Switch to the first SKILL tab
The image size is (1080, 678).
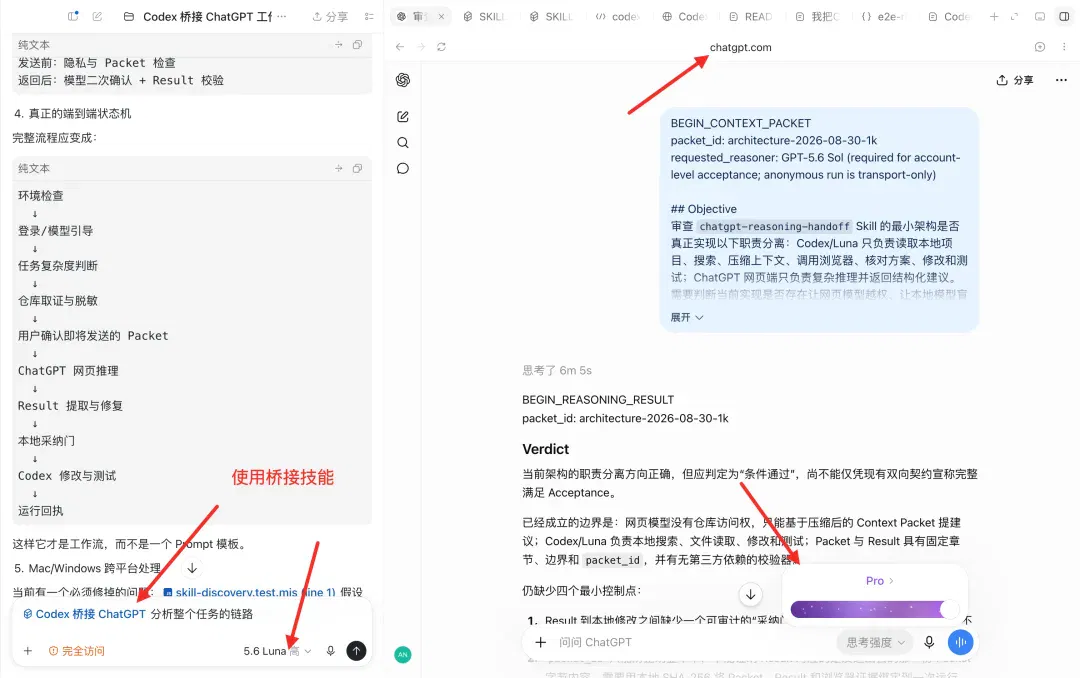tap(486, 17)
